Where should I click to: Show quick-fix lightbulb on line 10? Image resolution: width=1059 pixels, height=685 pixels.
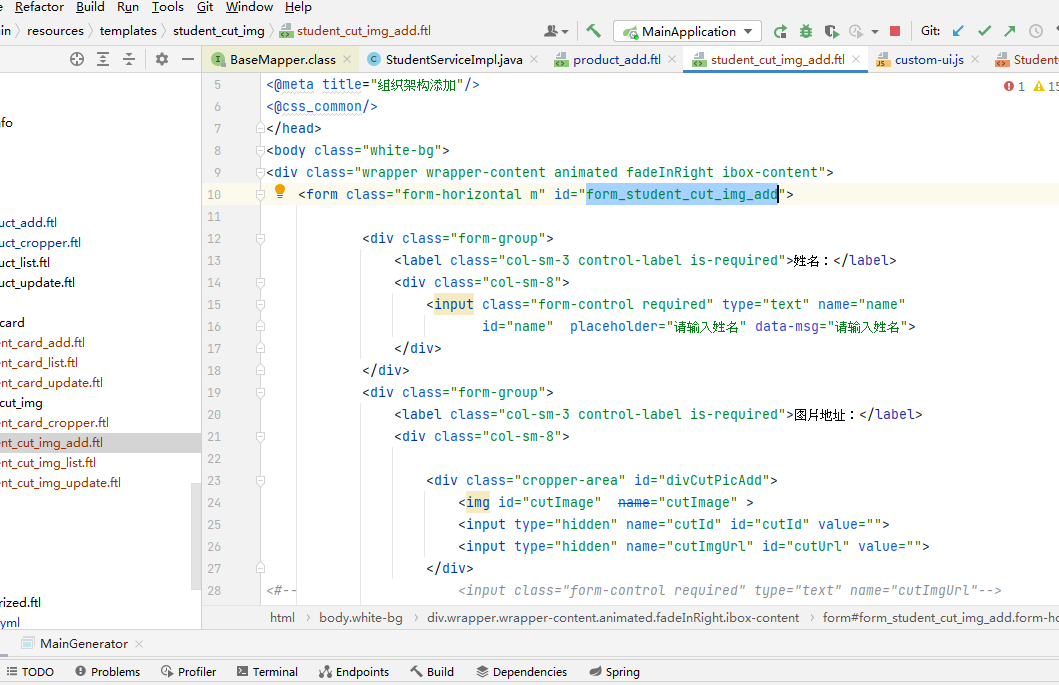[280, 192]
